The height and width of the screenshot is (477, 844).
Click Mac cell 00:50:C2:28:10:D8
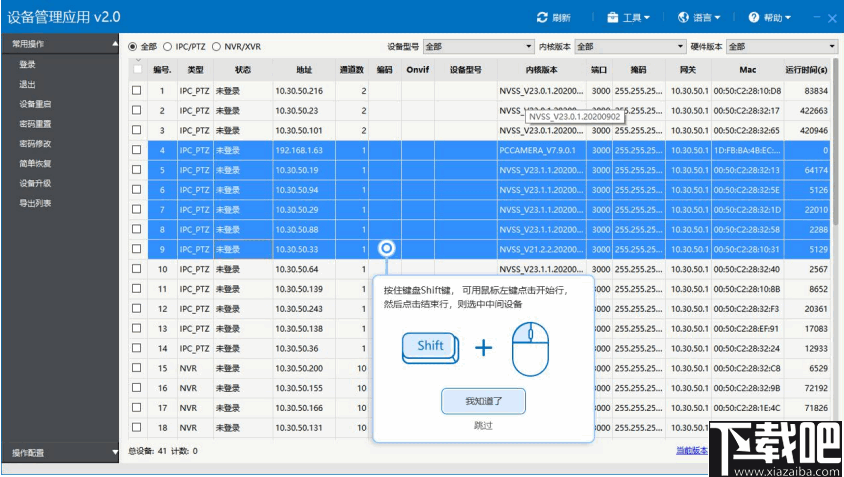748,91
